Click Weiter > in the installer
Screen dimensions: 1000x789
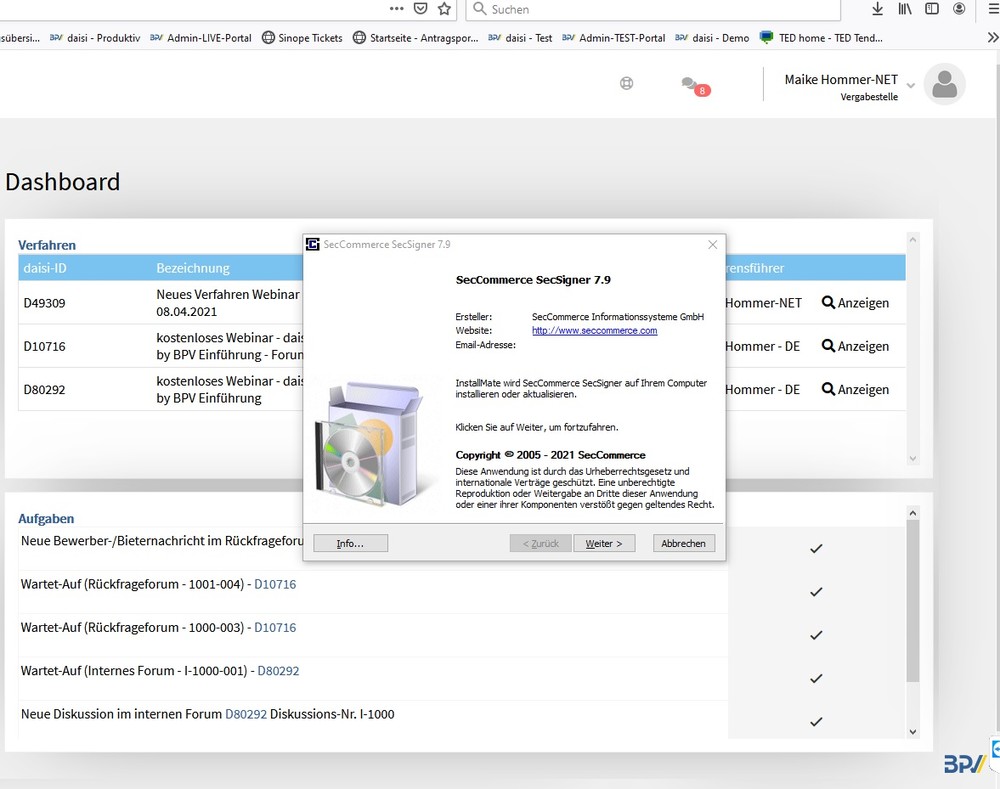604,543
